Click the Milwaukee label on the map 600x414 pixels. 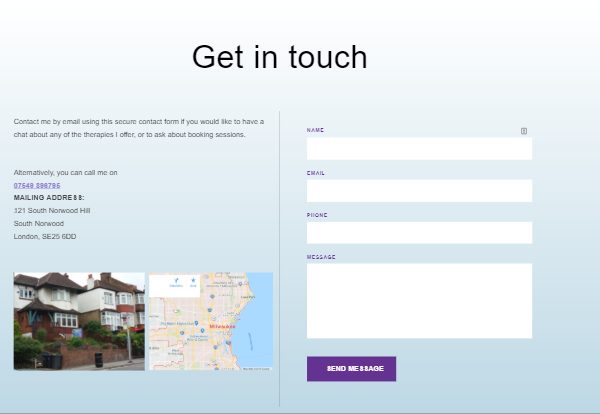pyautogui.click(x=222, y=327)
